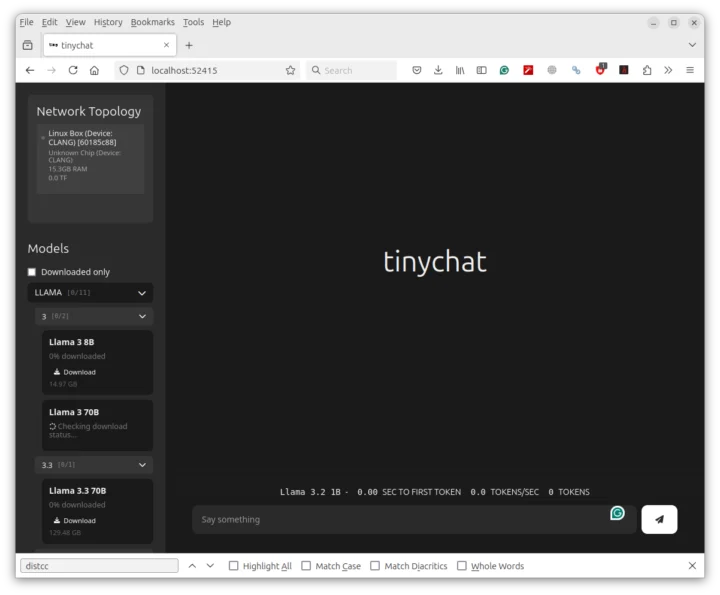Download the Llama 3.3 70B model
The width and height of the screenshot is (720, 595).
tap(74, 520)
